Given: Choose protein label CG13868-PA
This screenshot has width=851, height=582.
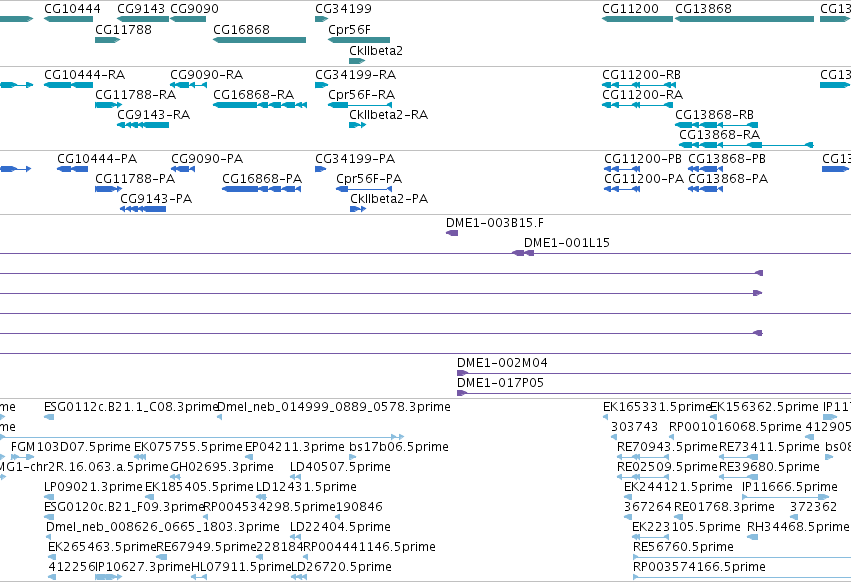Looking at the screenshot, I should point(728,179).
